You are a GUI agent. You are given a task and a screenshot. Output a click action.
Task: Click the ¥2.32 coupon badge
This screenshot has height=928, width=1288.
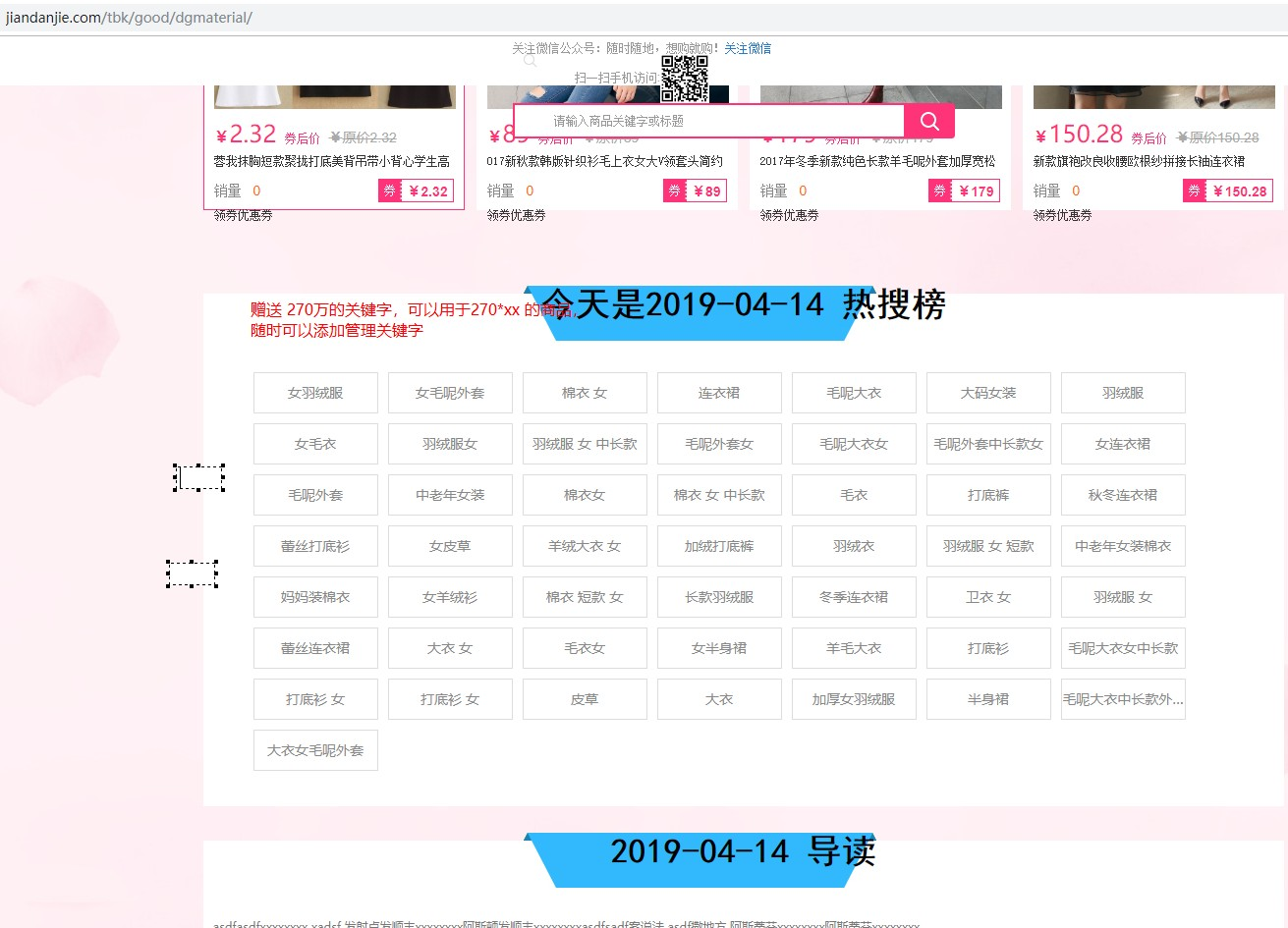[x=418, y=191]
